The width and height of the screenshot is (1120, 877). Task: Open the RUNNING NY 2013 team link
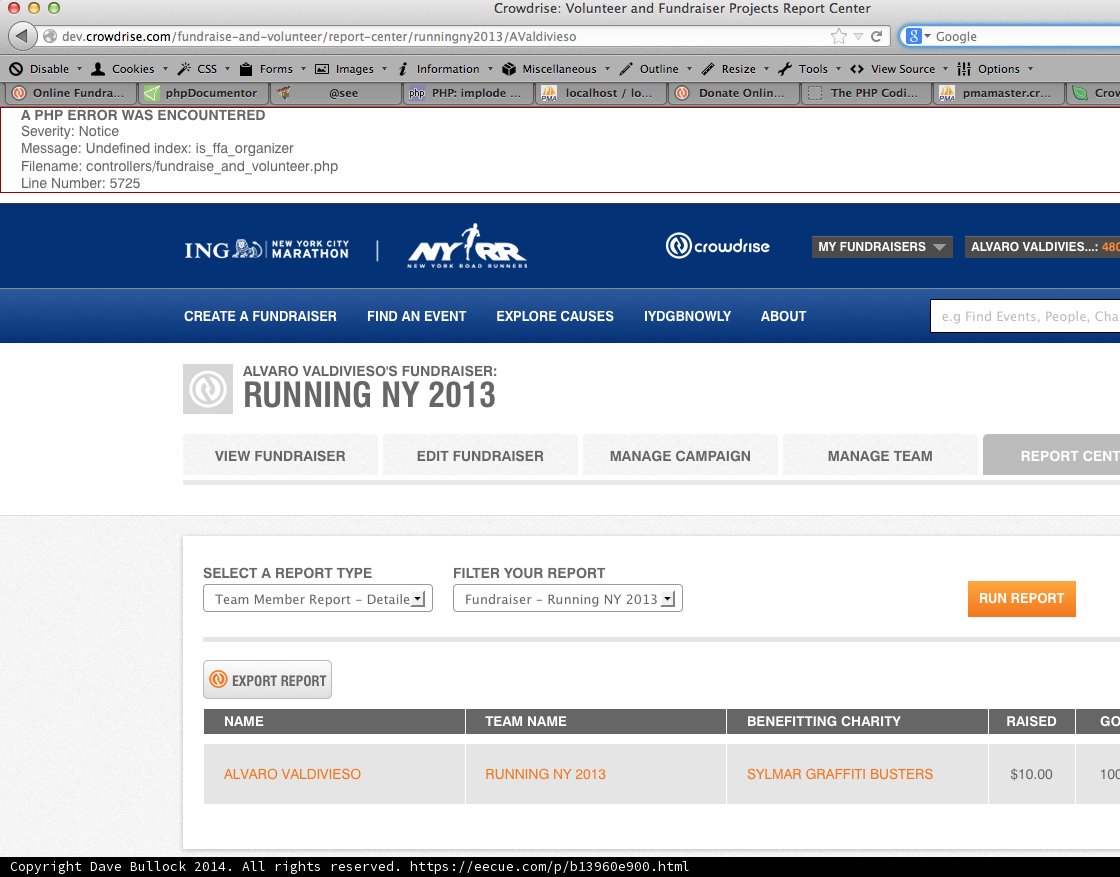point(545,774)
